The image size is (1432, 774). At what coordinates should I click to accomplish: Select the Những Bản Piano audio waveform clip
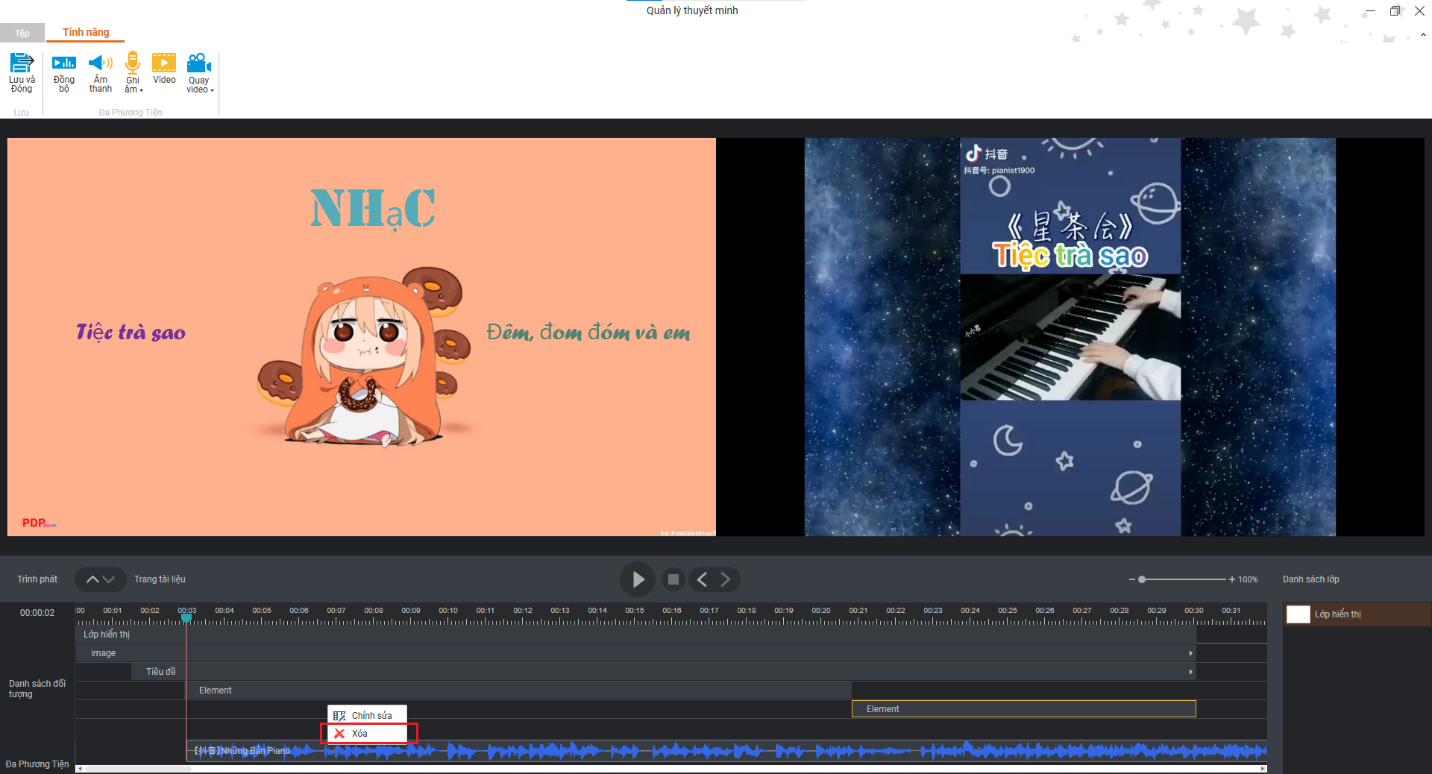tap(727, 750)
